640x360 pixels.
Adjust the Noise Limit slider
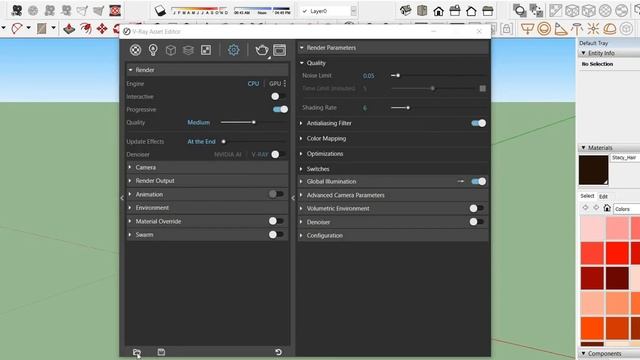point(398,76)
